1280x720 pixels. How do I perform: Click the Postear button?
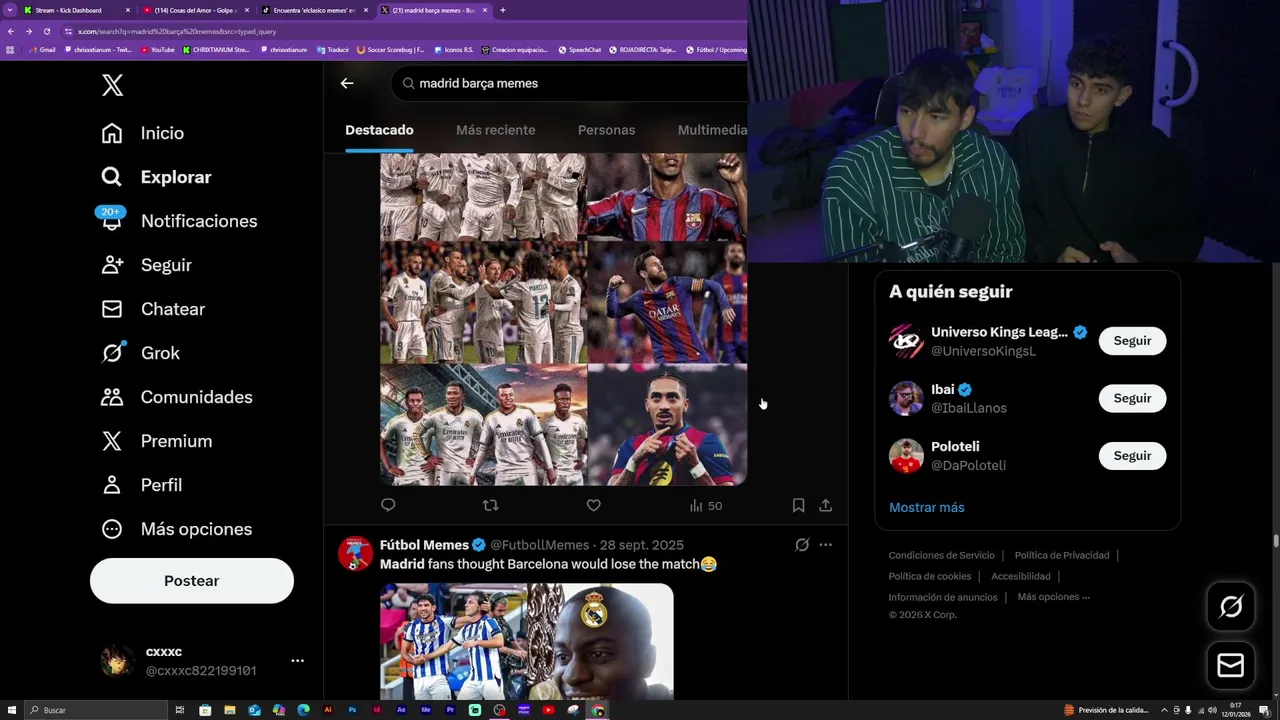[x=192, y=581]
